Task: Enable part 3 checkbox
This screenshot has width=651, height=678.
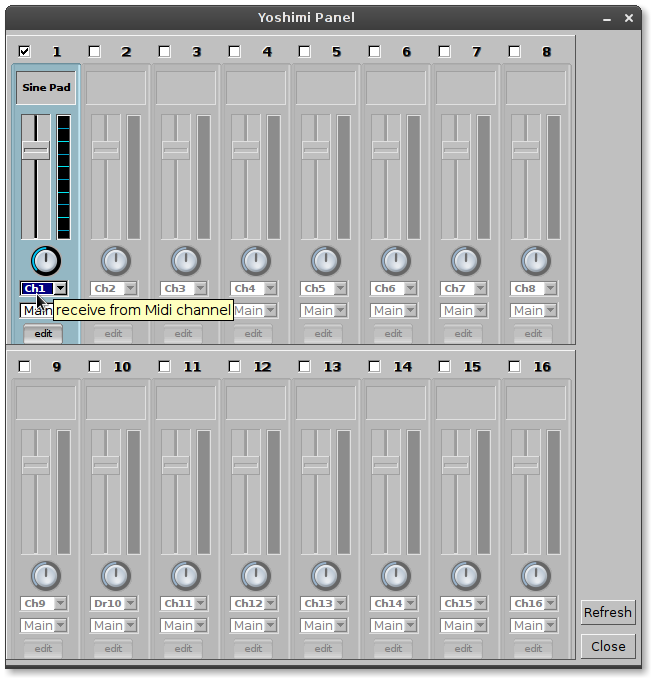Action: pos(165,52)
